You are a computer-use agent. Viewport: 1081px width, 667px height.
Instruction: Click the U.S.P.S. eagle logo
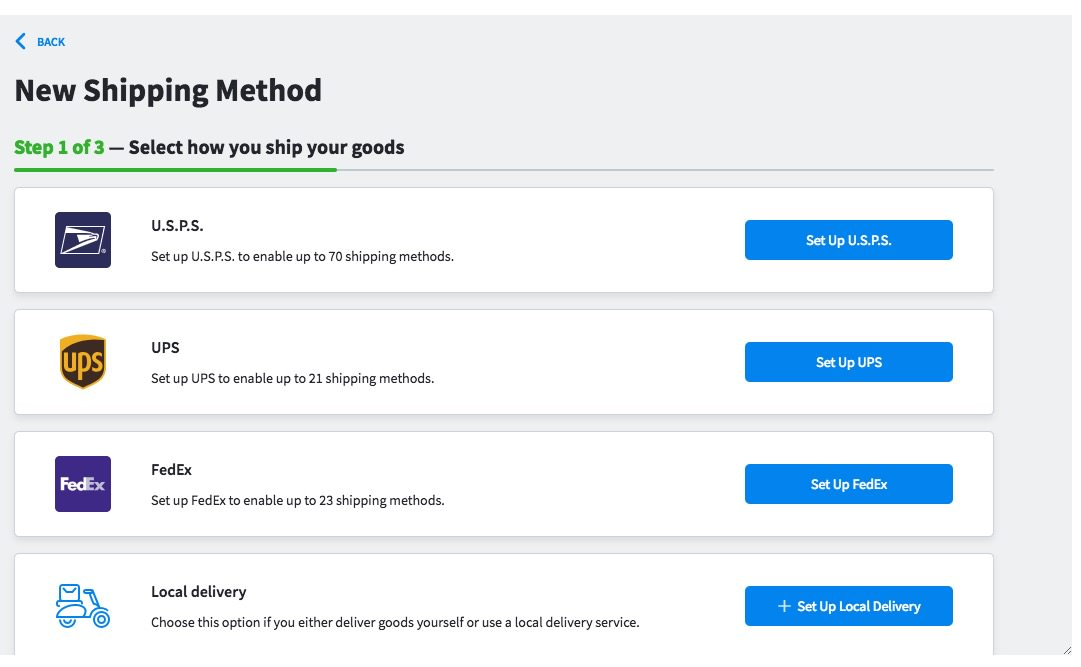pos(83,240)
